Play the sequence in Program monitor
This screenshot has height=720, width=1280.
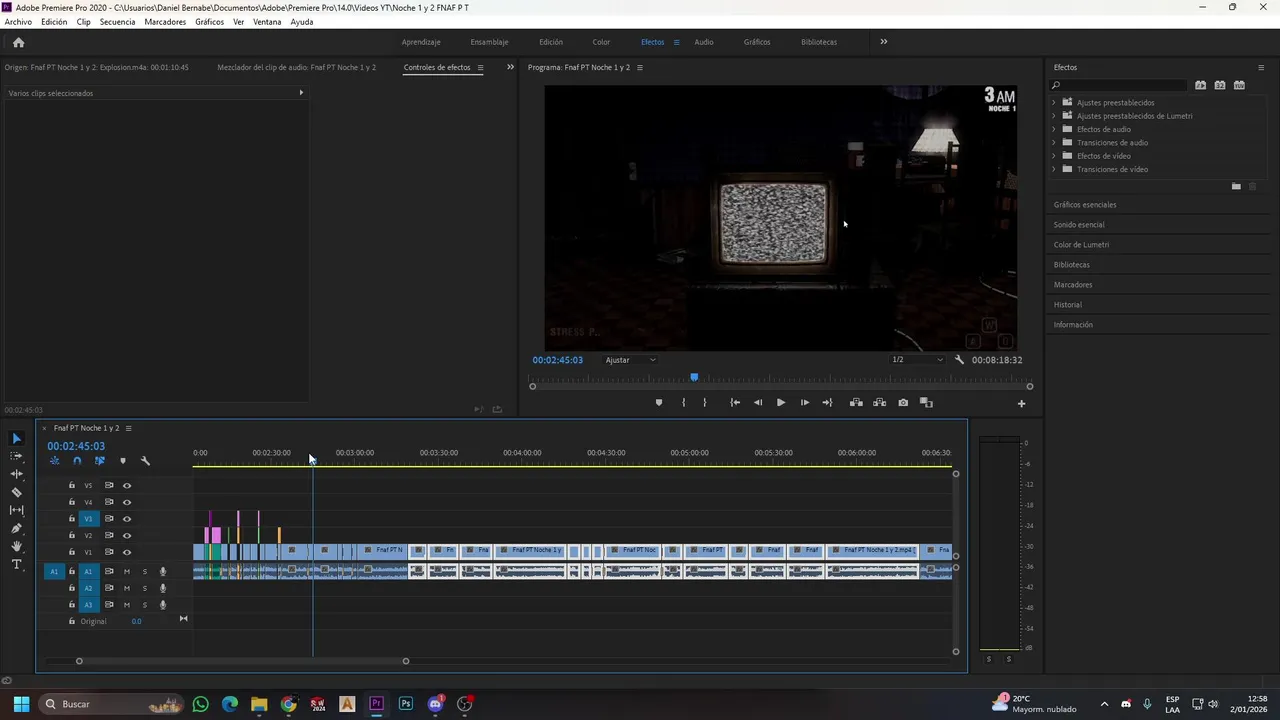pyautogui.click(x=781, y=403)
